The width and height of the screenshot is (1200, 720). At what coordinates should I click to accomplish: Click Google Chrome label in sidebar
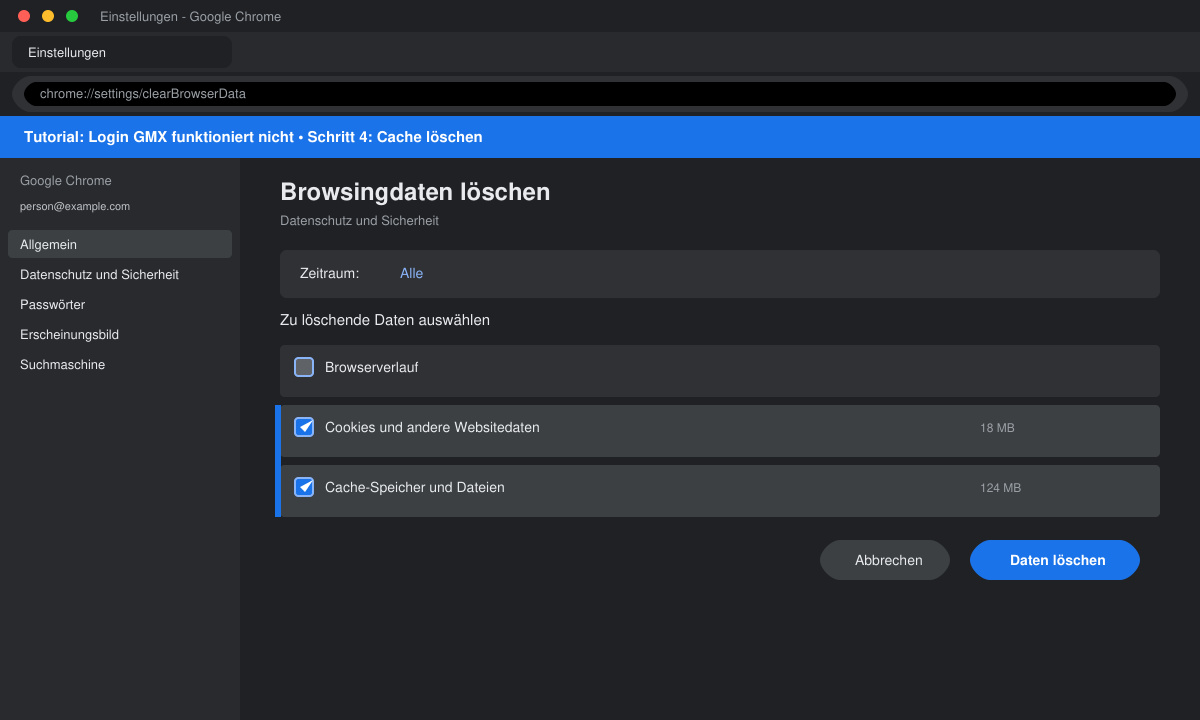point(66,181)
